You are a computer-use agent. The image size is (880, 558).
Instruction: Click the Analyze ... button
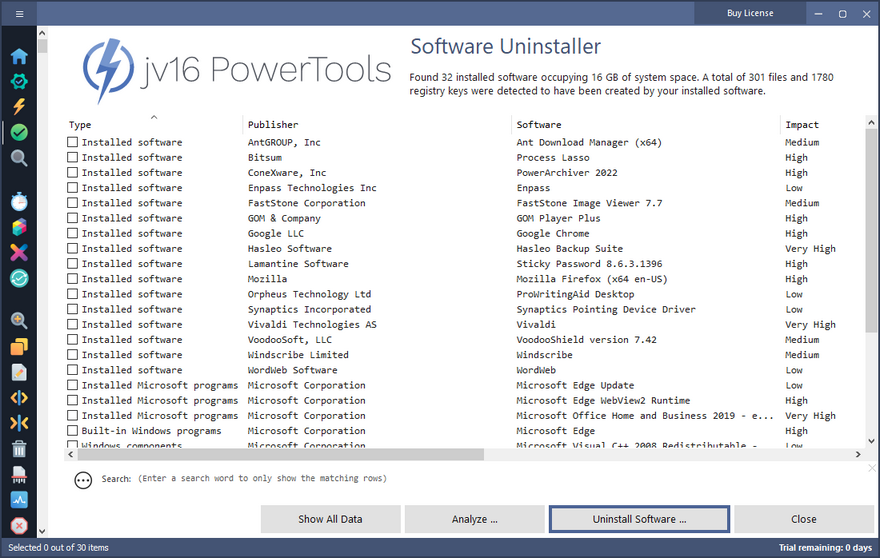[474, 519]
